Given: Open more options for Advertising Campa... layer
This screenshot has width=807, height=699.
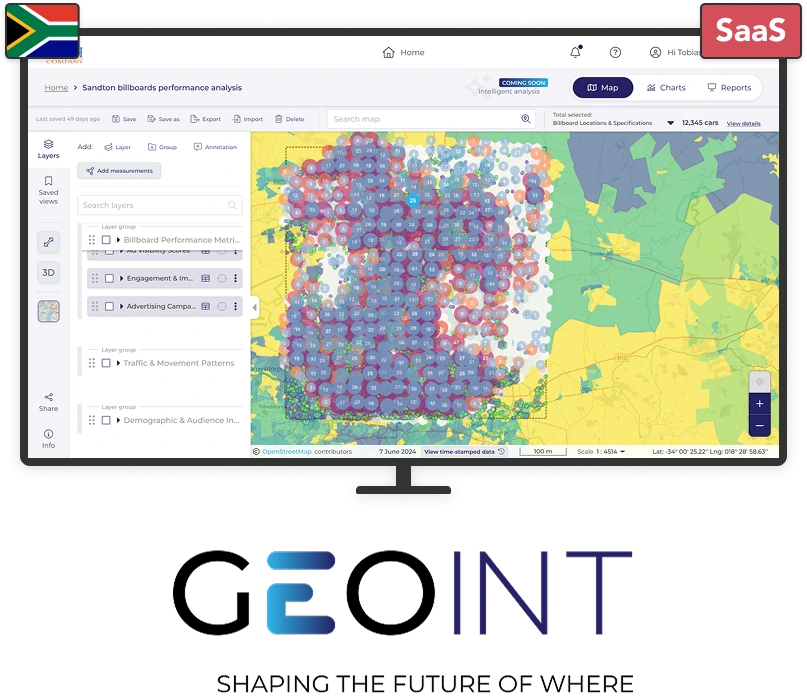Looking at the screenshot, I should click(236, 306).
